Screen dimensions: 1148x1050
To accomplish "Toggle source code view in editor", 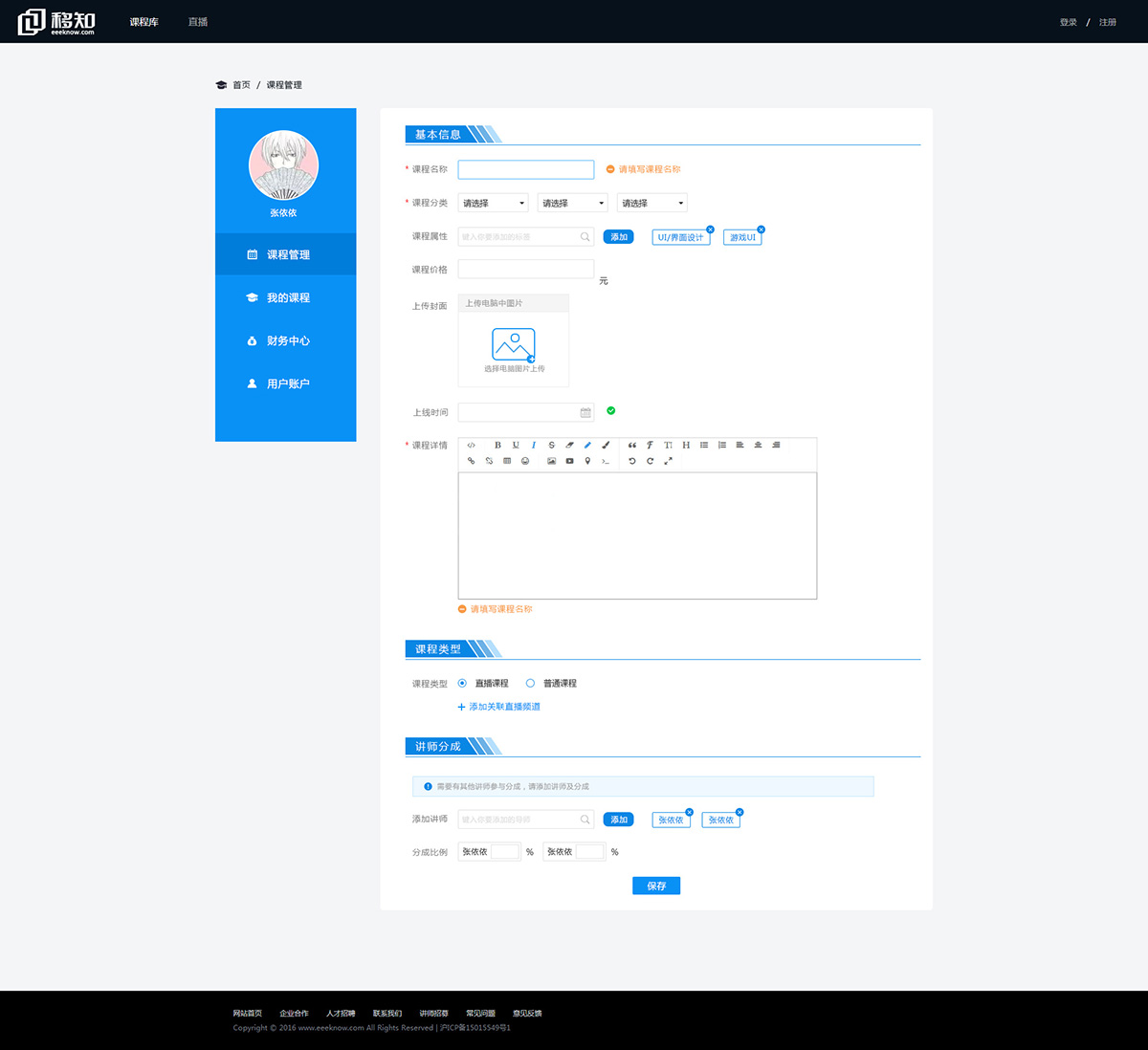I will tap(471, 445).
